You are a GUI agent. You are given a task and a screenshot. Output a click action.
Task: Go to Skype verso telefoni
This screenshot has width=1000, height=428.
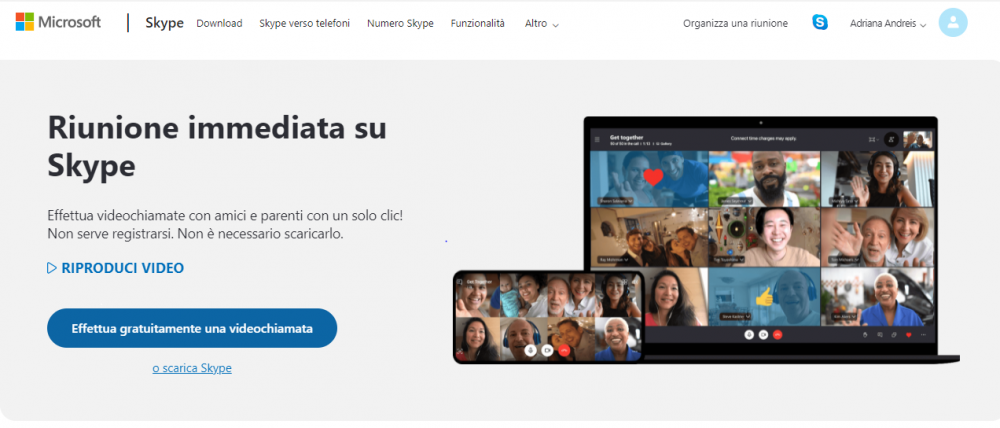(304, 23)
